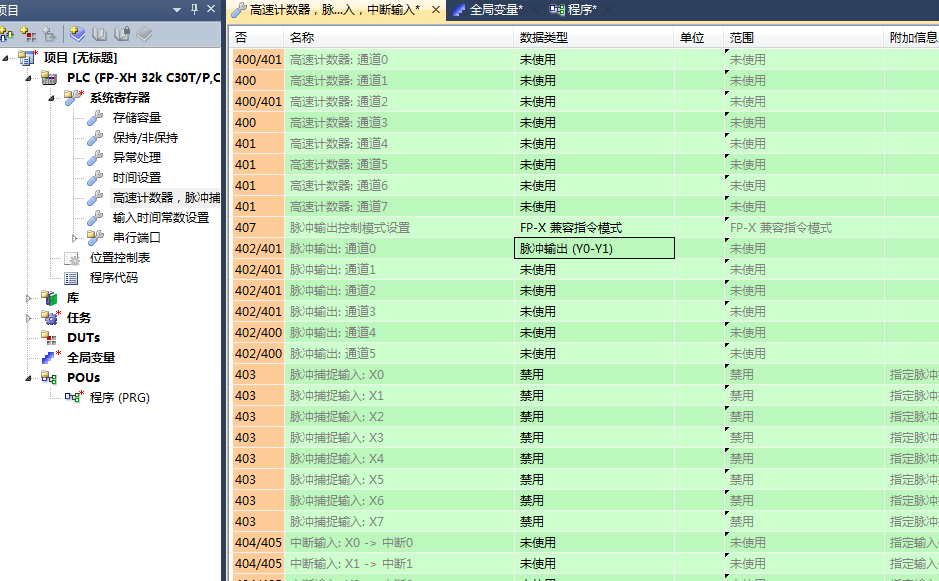939x581 pixels.
Task: Click the red-yellow tree icon in project toolbar
Action: pyautogui.click(x=28, y=34)
